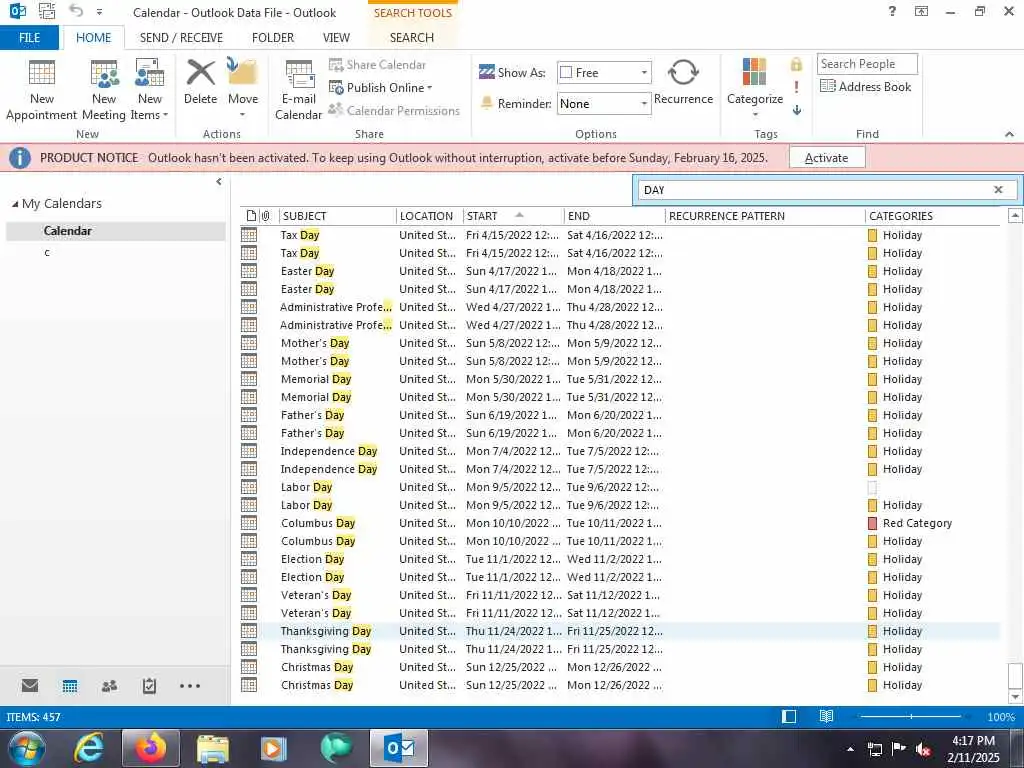
Task: Click Calendar Permissions in the ribbon
Action: click(394, 110)
